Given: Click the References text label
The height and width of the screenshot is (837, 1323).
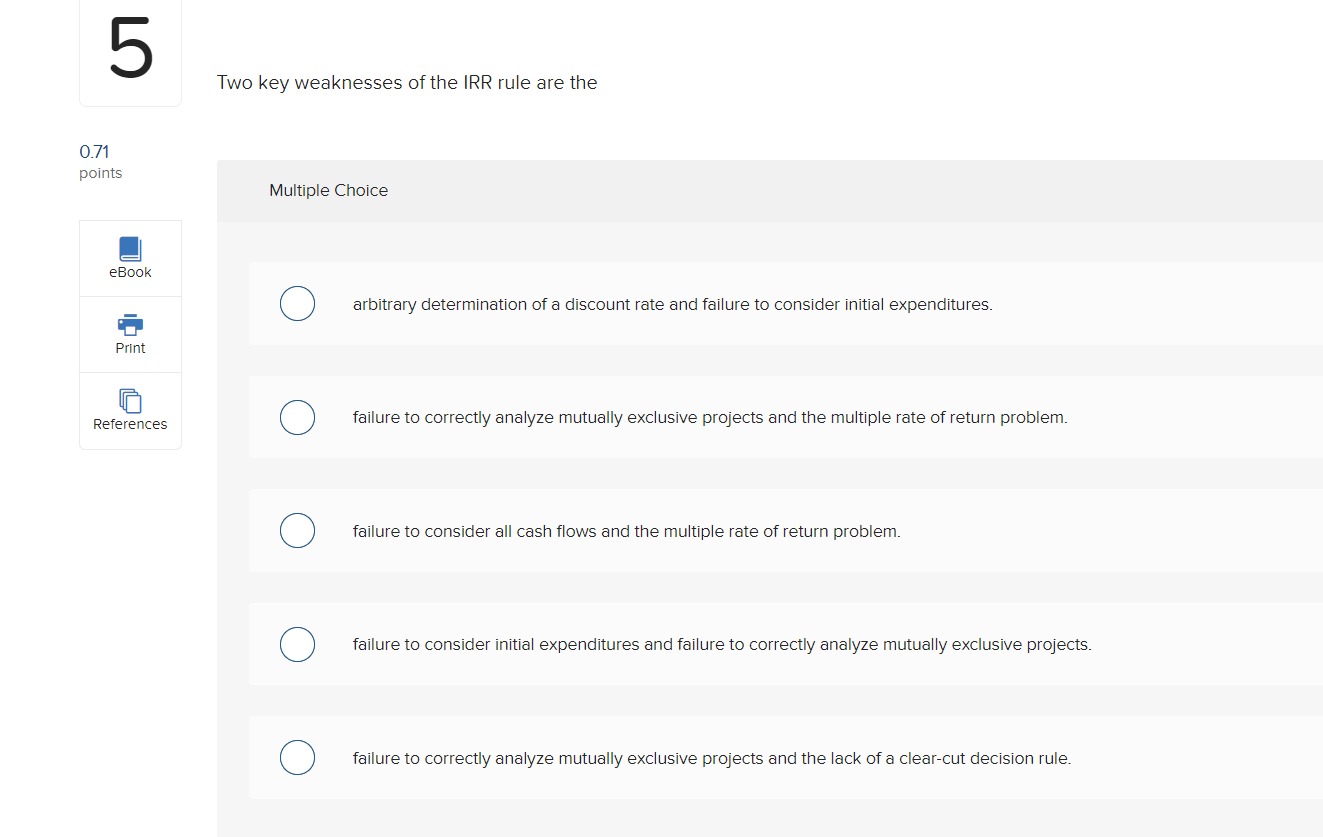Looking at the screenshot, I should (130, 424).
